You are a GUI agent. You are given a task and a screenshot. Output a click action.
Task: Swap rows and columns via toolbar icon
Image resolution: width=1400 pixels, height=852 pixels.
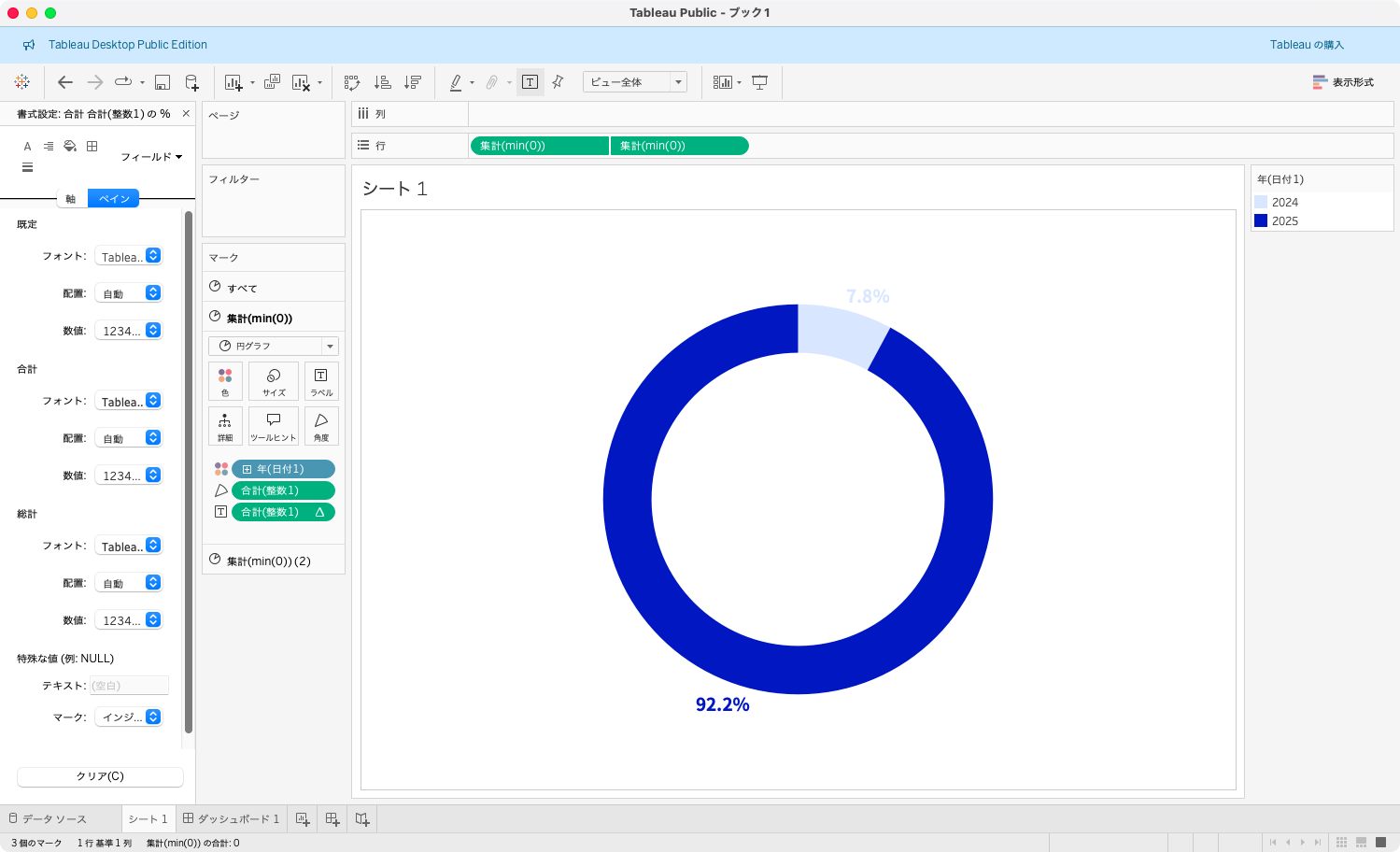352,82
